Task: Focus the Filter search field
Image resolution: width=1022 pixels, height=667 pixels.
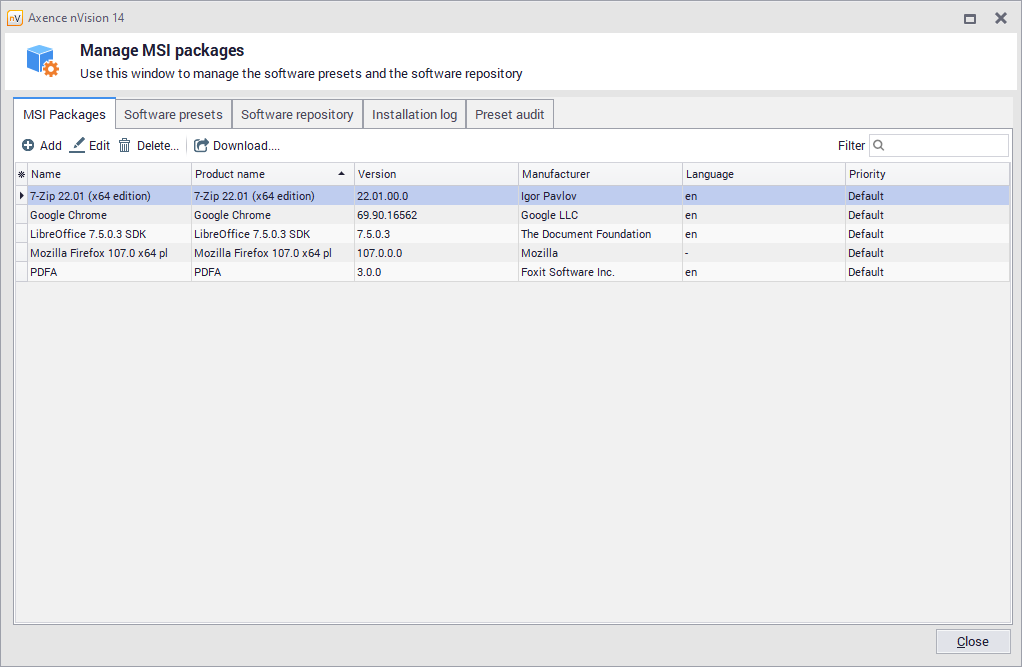Action: 946,146
